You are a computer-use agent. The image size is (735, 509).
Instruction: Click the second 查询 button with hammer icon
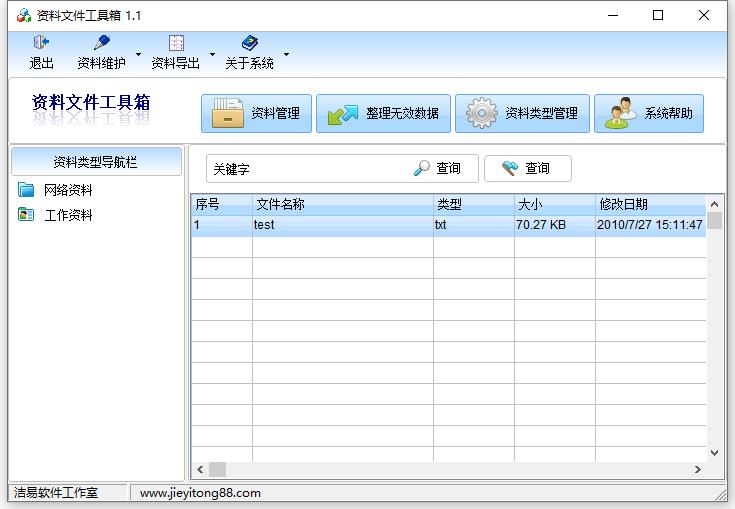point(527,169)
